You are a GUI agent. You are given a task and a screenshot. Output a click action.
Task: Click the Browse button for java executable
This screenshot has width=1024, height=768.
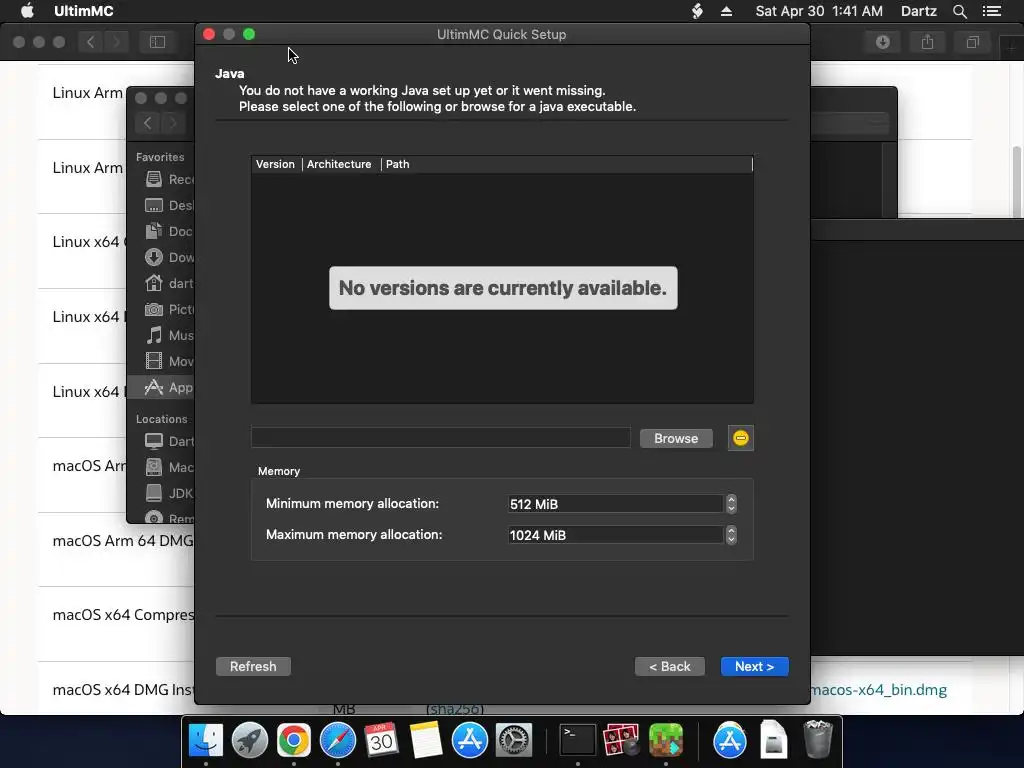tap(676, 438)
